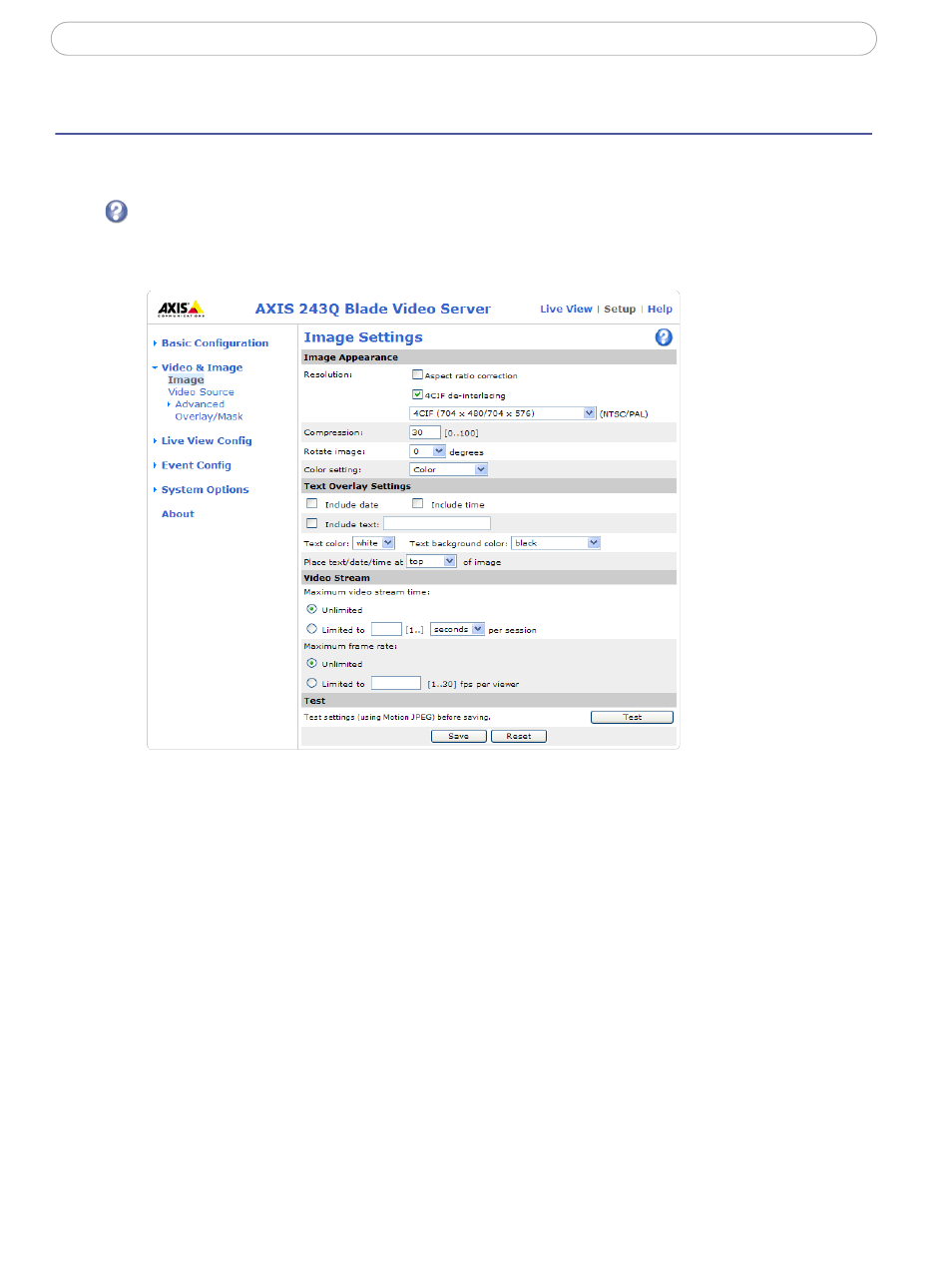Click the Save button

[459, 736]
